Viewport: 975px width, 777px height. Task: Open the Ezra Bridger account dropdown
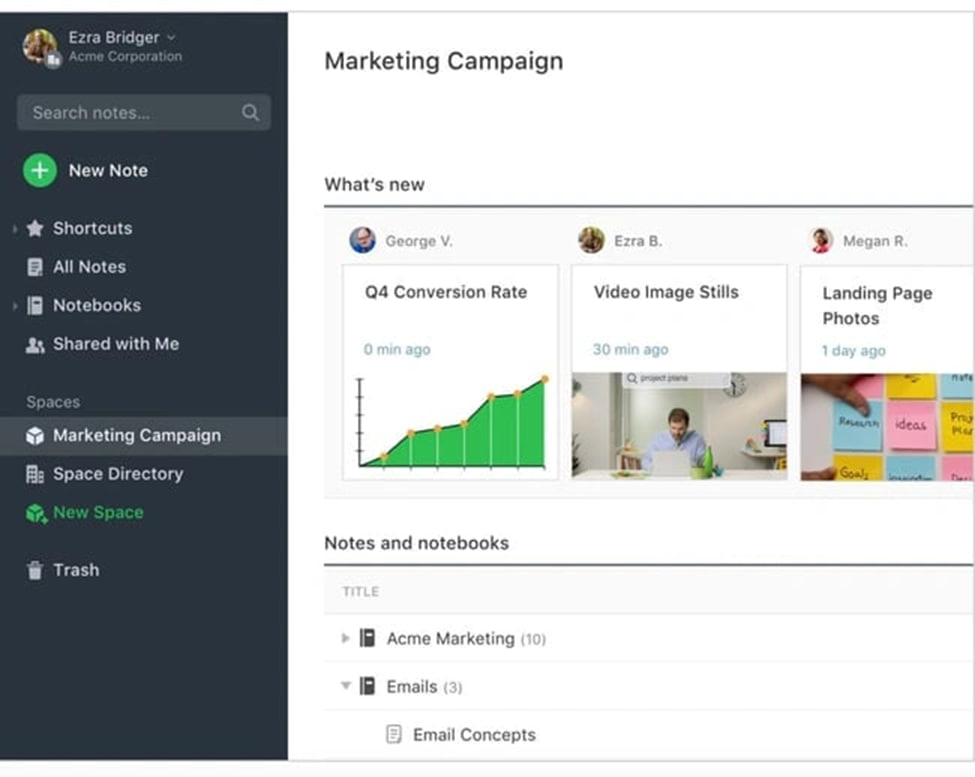171,38
